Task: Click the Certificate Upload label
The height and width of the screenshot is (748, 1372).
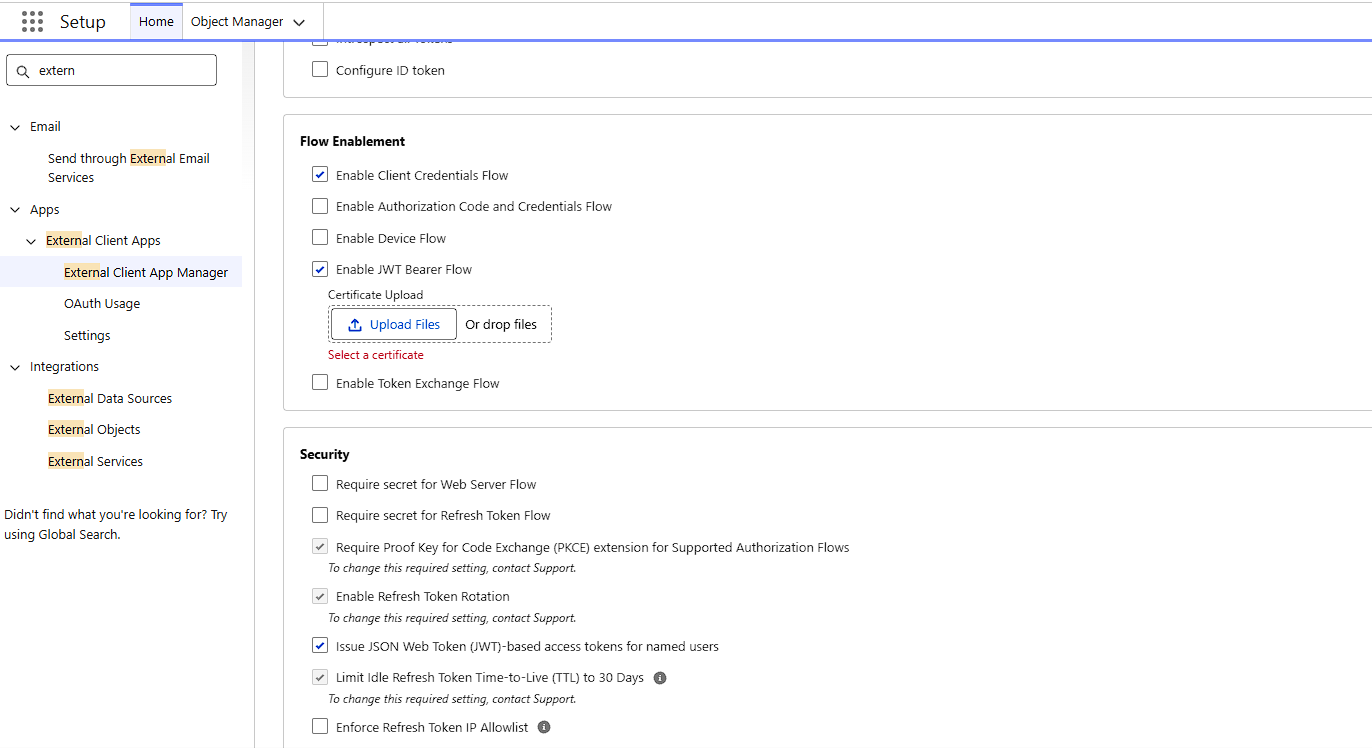Action: click(376, 295)
